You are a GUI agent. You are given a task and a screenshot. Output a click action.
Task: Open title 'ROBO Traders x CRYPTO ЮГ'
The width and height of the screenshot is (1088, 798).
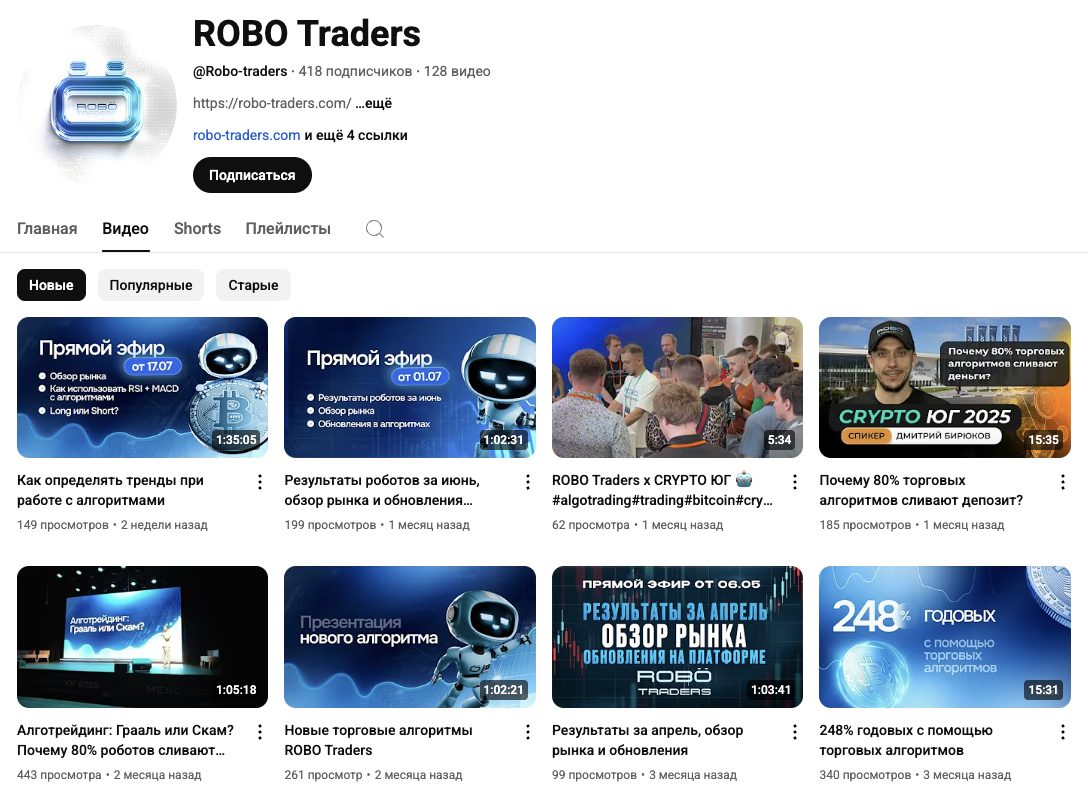tap(662, 490)
